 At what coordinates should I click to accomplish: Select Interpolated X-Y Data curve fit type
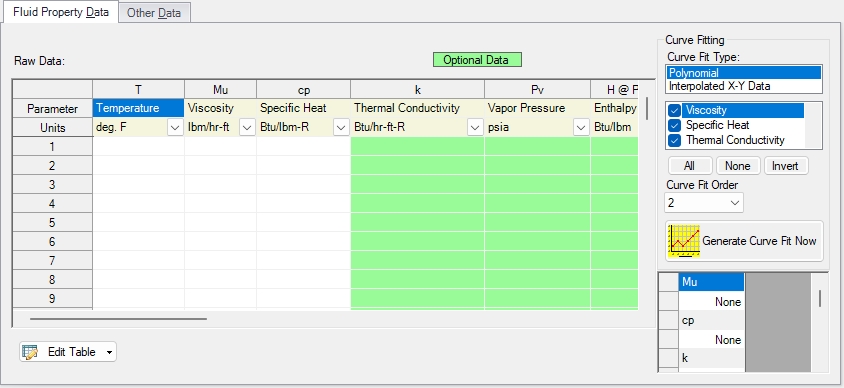coord(744,86)
